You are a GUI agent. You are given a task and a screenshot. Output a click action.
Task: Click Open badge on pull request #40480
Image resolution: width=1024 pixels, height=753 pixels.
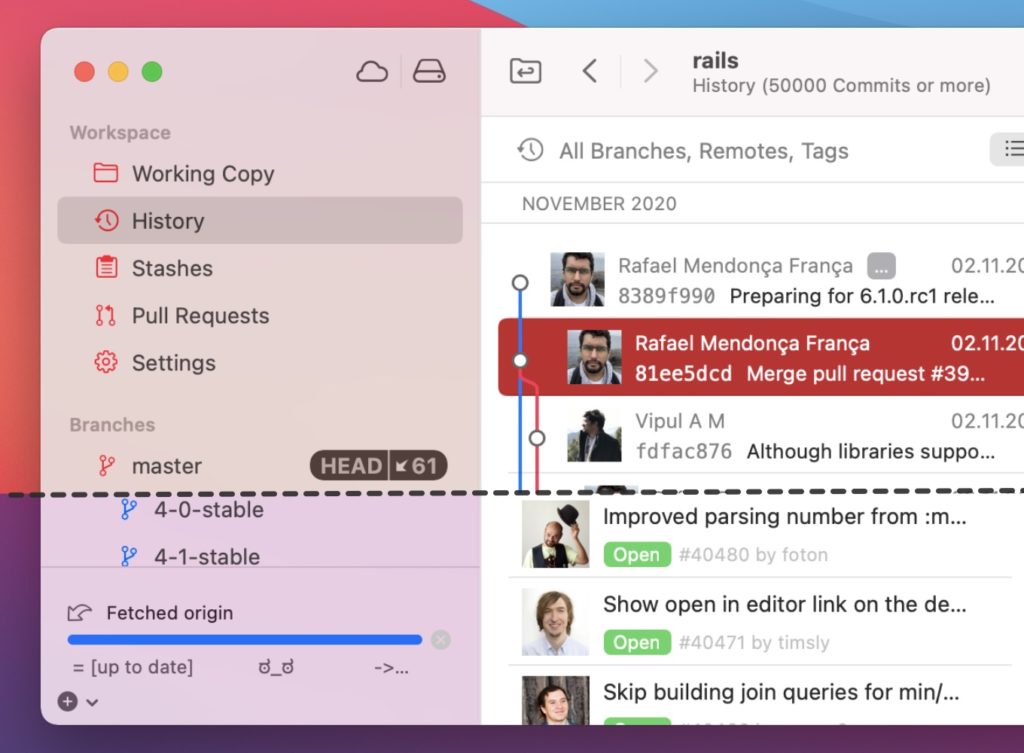click(637, 554)
